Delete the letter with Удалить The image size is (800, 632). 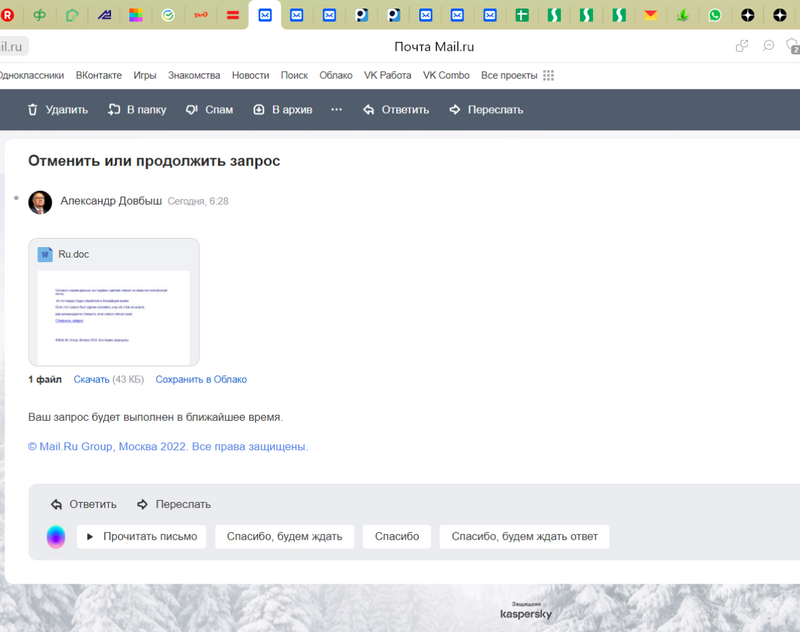point(66,110)
